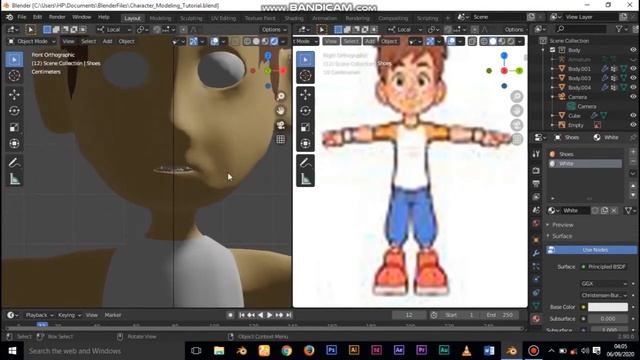Open Object Mode dropdown in left viewport
The width and height of the screenshot is (640, 360).
(32, 41)
